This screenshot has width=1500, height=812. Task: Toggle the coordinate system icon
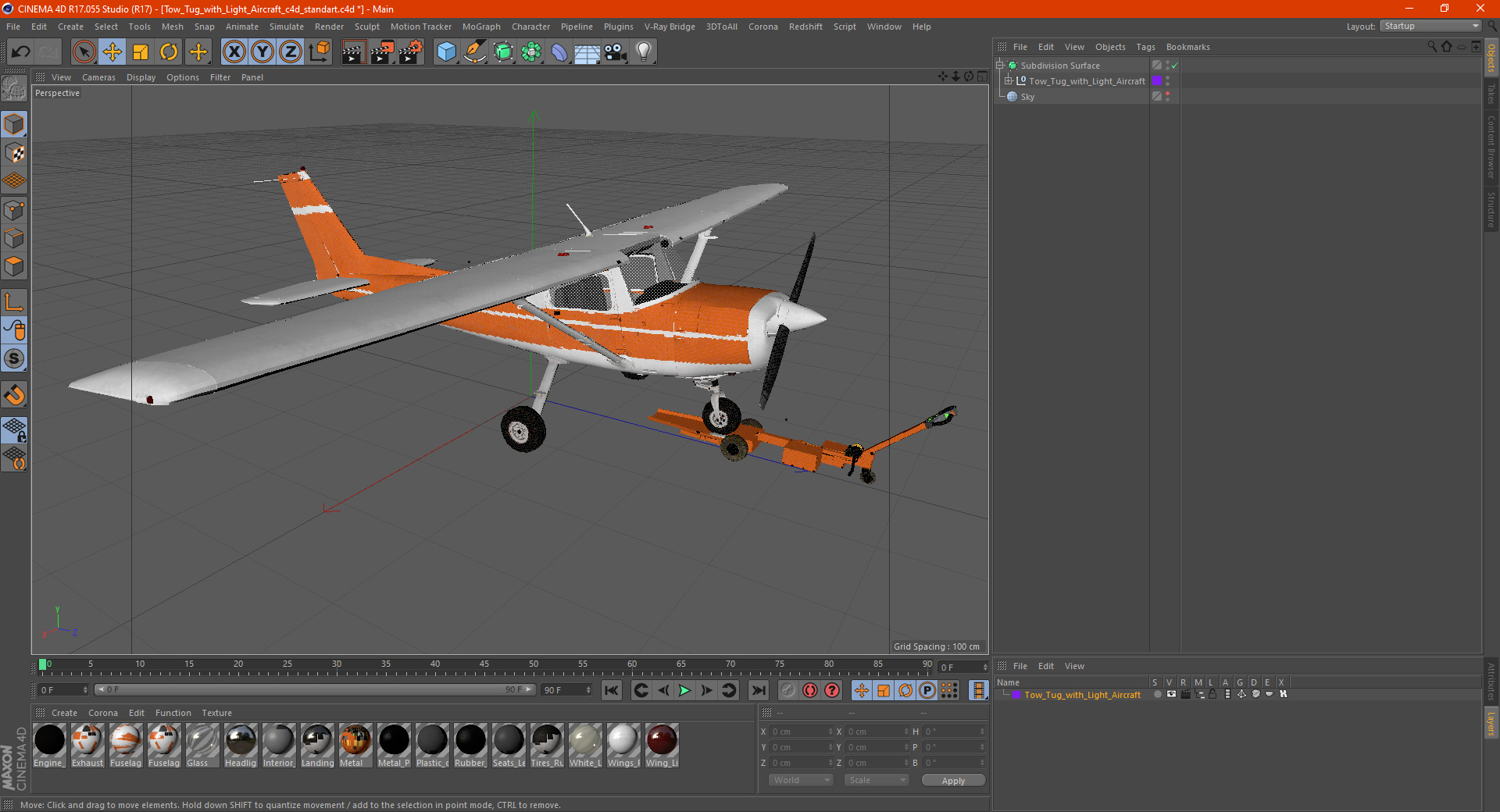click(319, 52)
